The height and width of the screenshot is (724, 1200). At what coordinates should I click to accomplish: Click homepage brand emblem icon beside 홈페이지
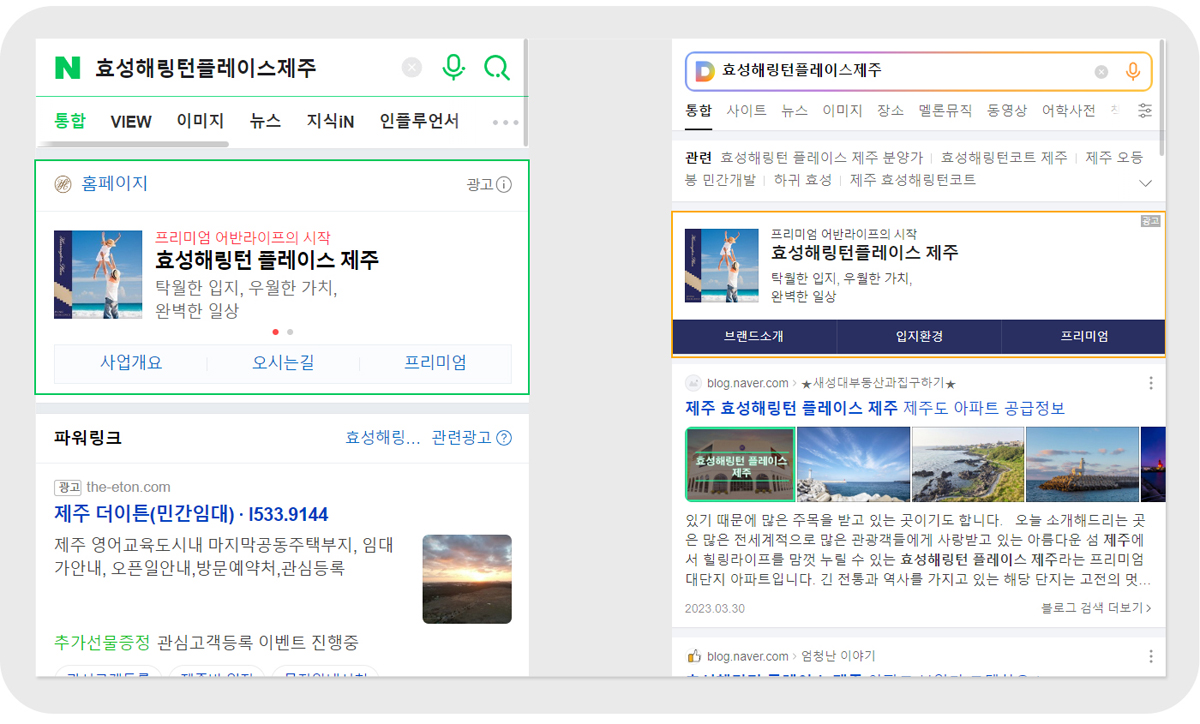click(x=63, y=184)
